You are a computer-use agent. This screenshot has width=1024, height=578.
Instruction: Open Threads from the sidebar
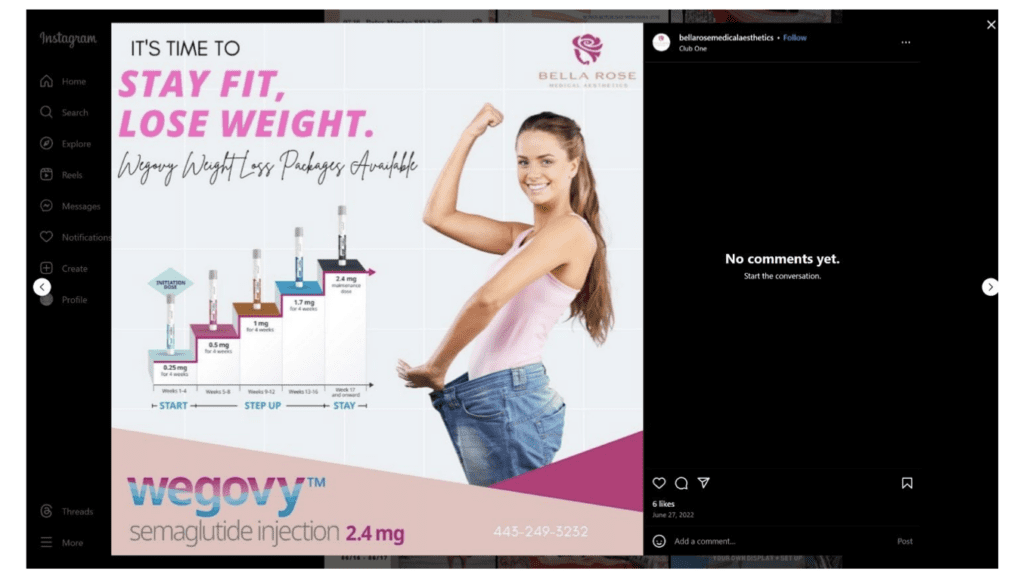point(66,511)
